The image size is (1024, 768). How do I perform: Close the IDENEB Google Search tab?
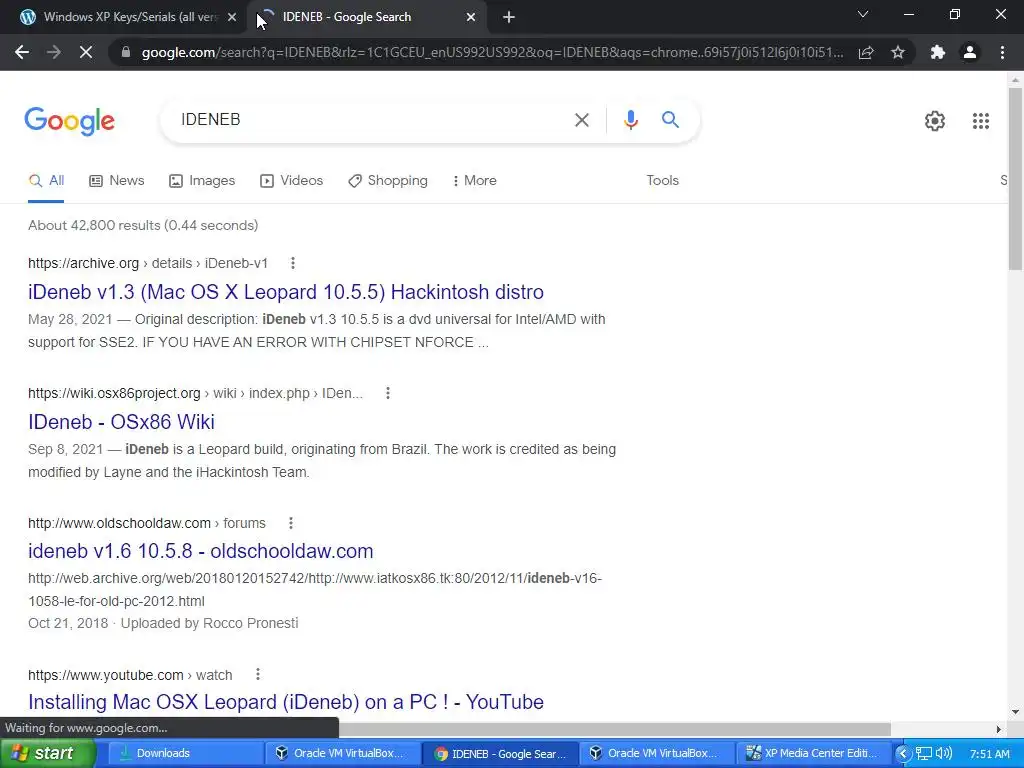(471, 17)
